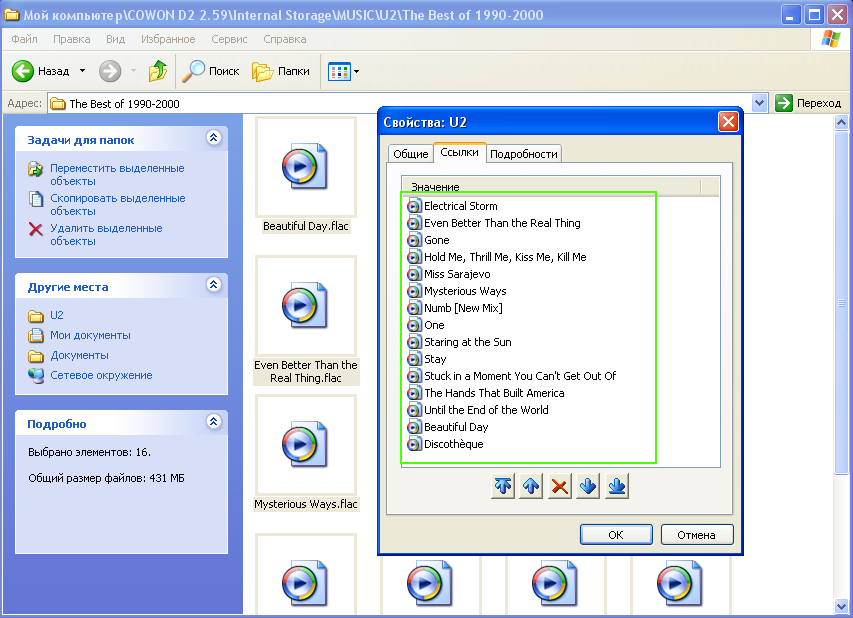Move item up with up arrow button
853x618 pixels.
531,486
